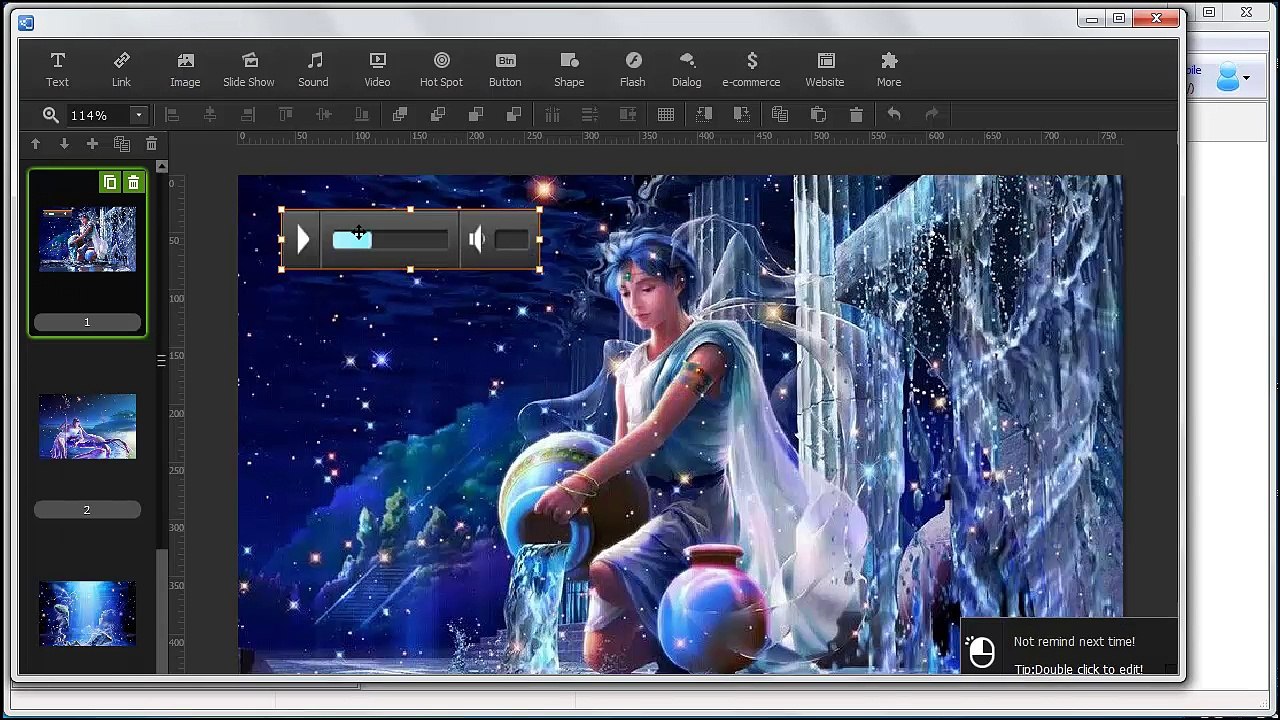This screenshot has width=1280, height=720.
Task: Click the speaker icon on audio player
Action: point(477,240)
